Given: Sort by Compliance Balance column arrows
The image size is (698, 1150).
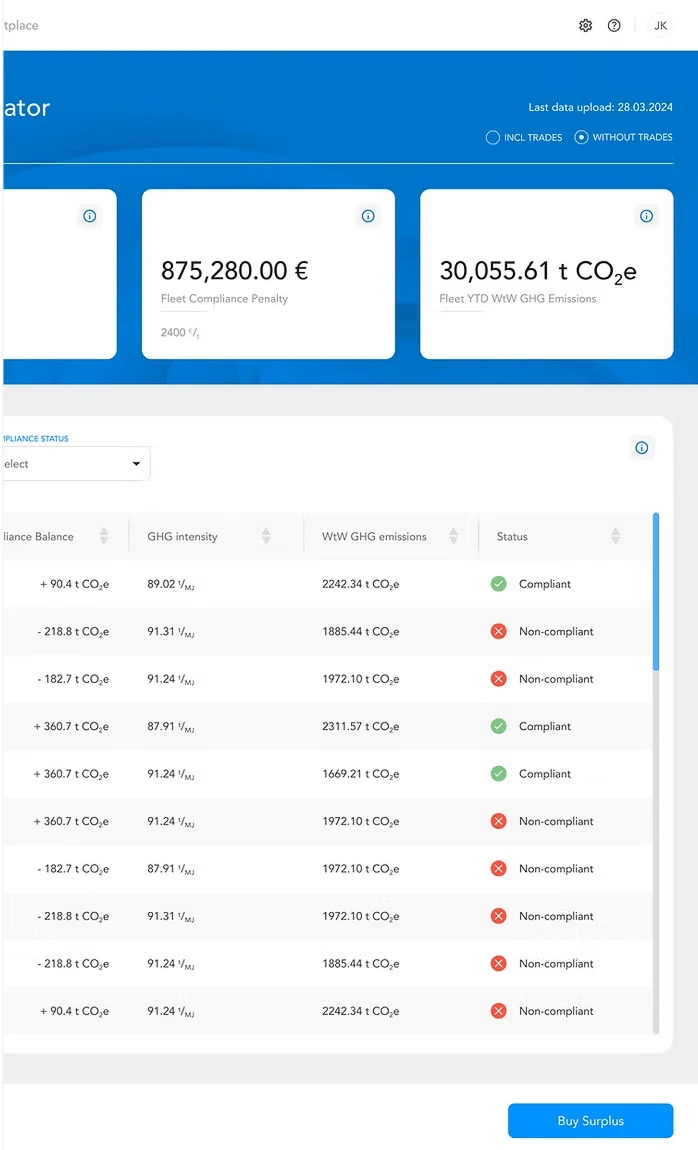Looking at the screenshot, I should coord(104,537).
